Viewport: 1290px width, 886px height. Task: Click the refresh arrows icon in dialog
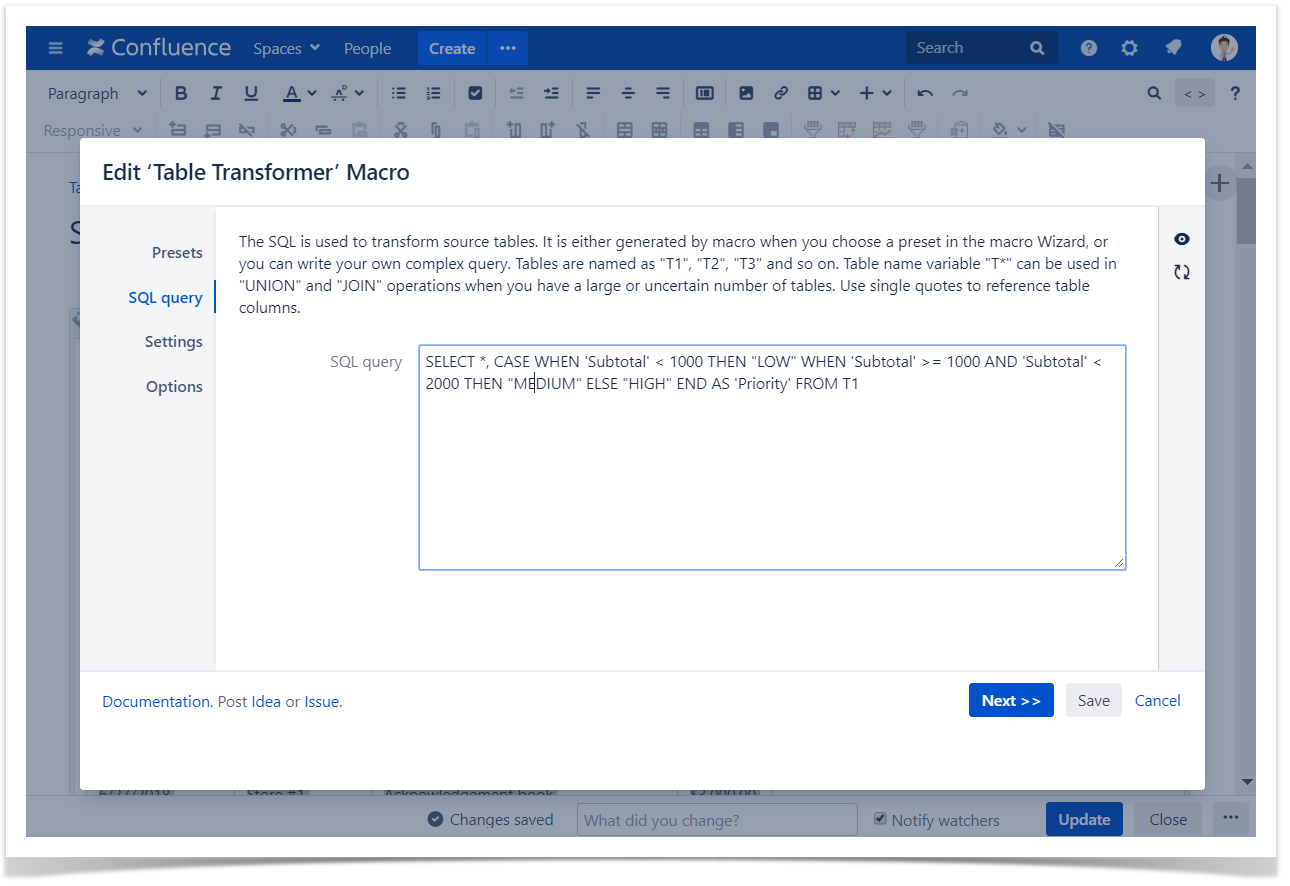[1182, 272]
